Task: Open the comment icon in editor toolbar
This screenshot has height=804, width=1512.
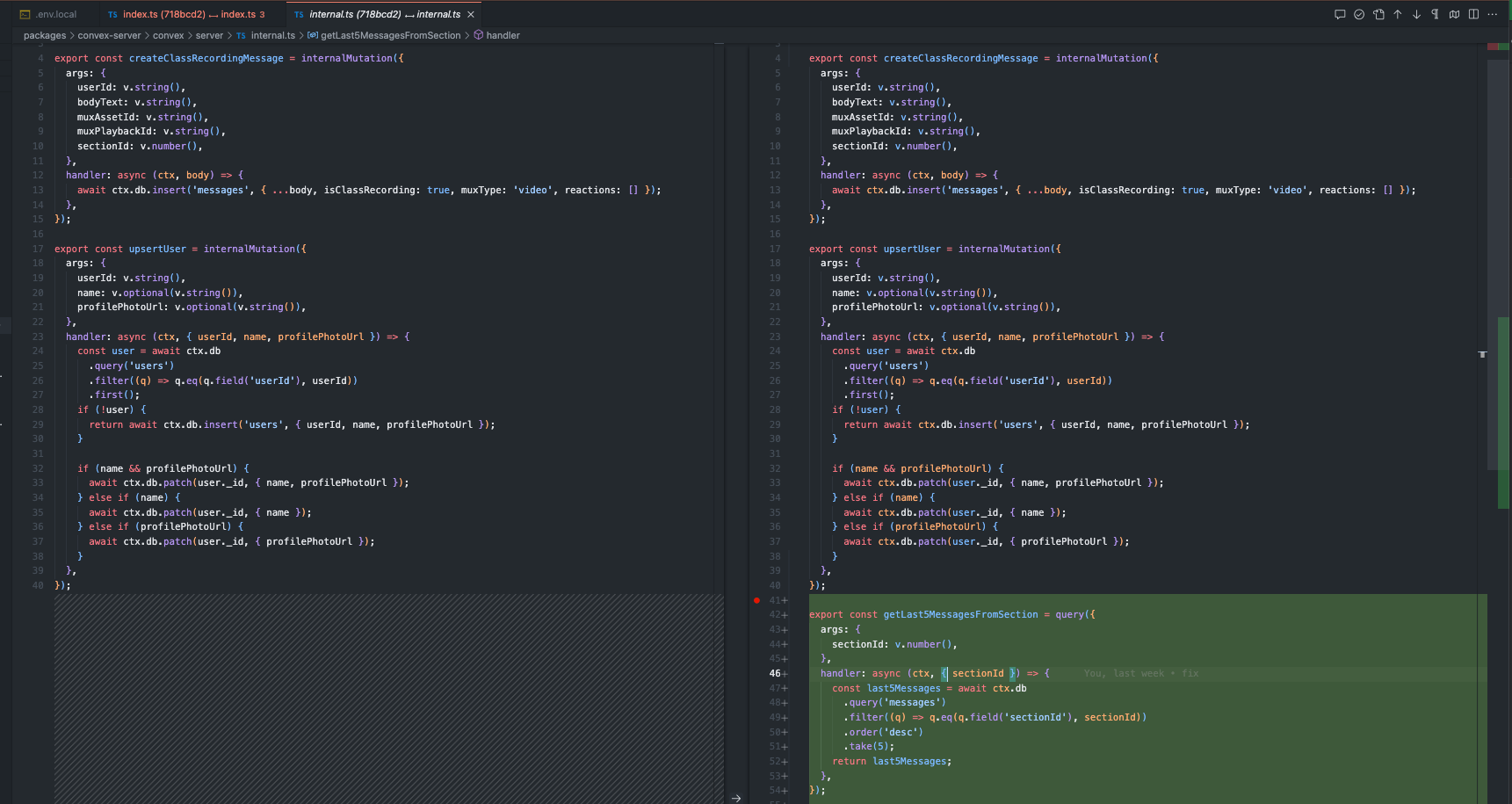Action: (1340, 14)
